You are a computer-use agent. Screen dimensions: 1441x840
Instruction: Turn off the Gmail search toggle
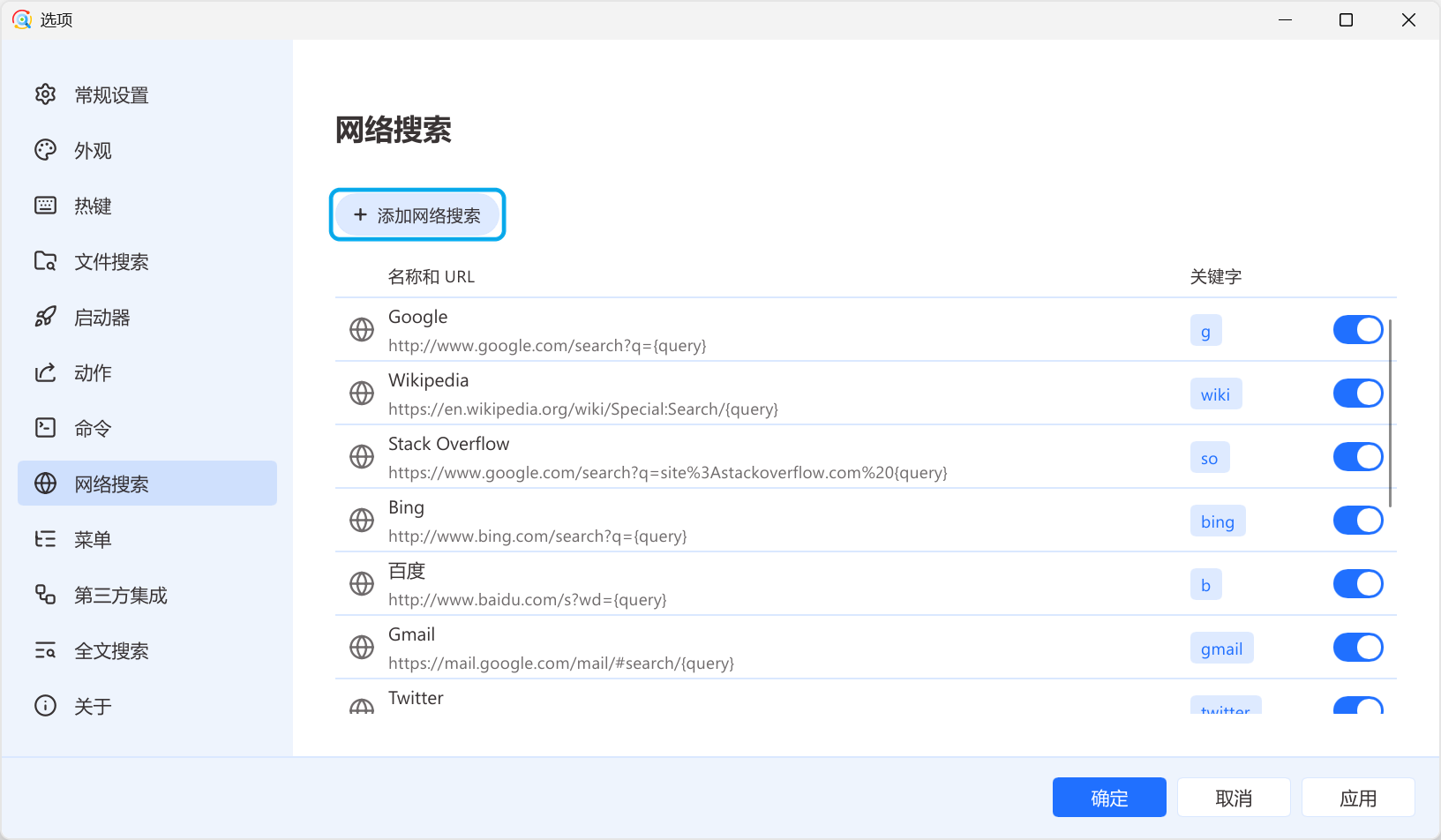point(1358,648)
